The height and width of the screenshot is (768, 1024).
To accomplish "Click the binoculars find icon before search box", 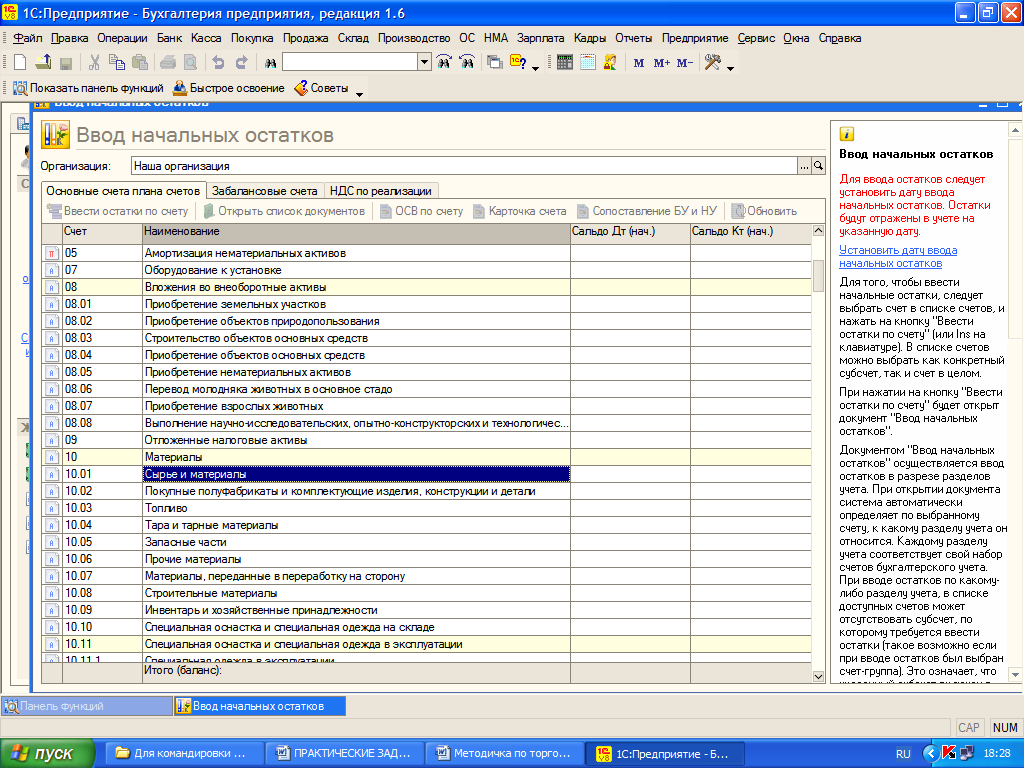I will pos(270,63).
